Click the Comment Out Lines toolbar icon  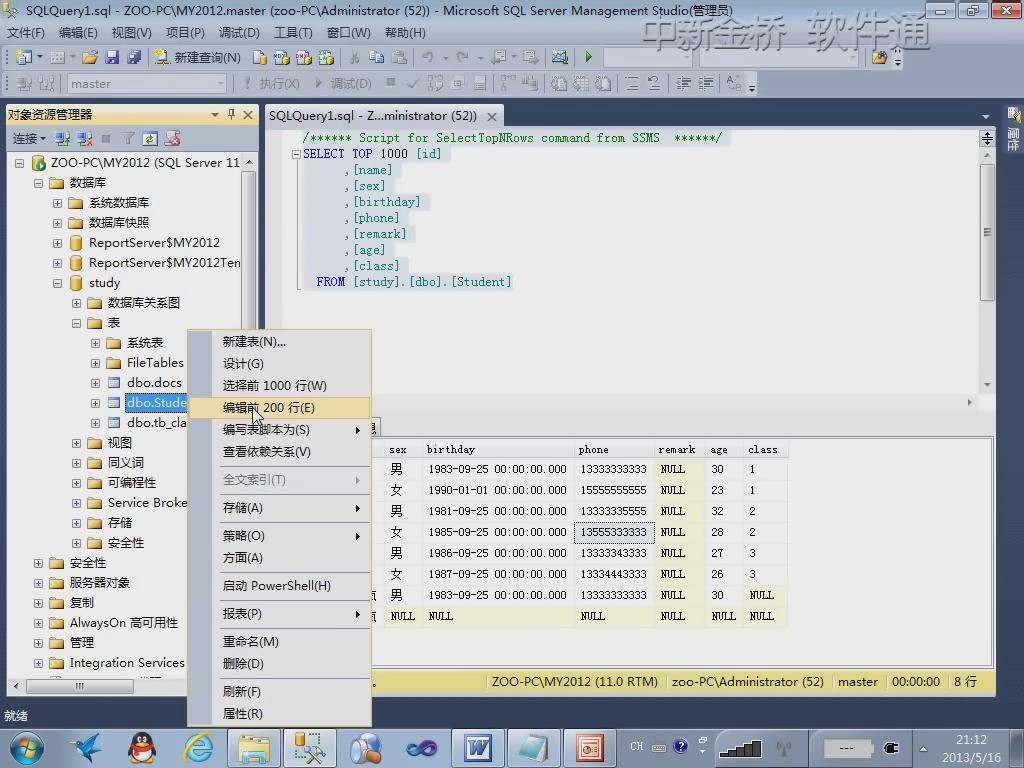[x=632, y=84]
